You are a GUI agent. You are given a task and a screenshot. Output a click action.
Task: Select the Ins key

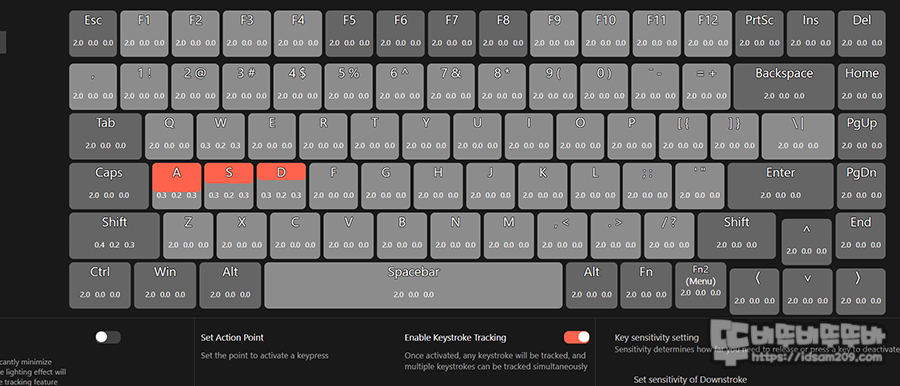(810, 34)
